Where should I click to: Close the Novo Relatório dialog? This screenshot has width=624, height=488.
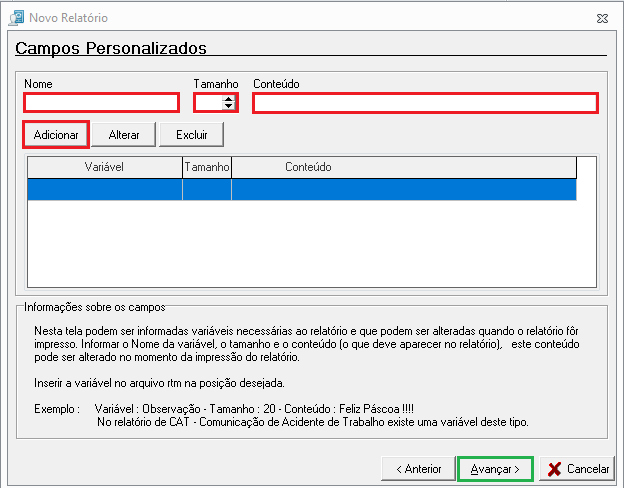(x=602, y=18)
